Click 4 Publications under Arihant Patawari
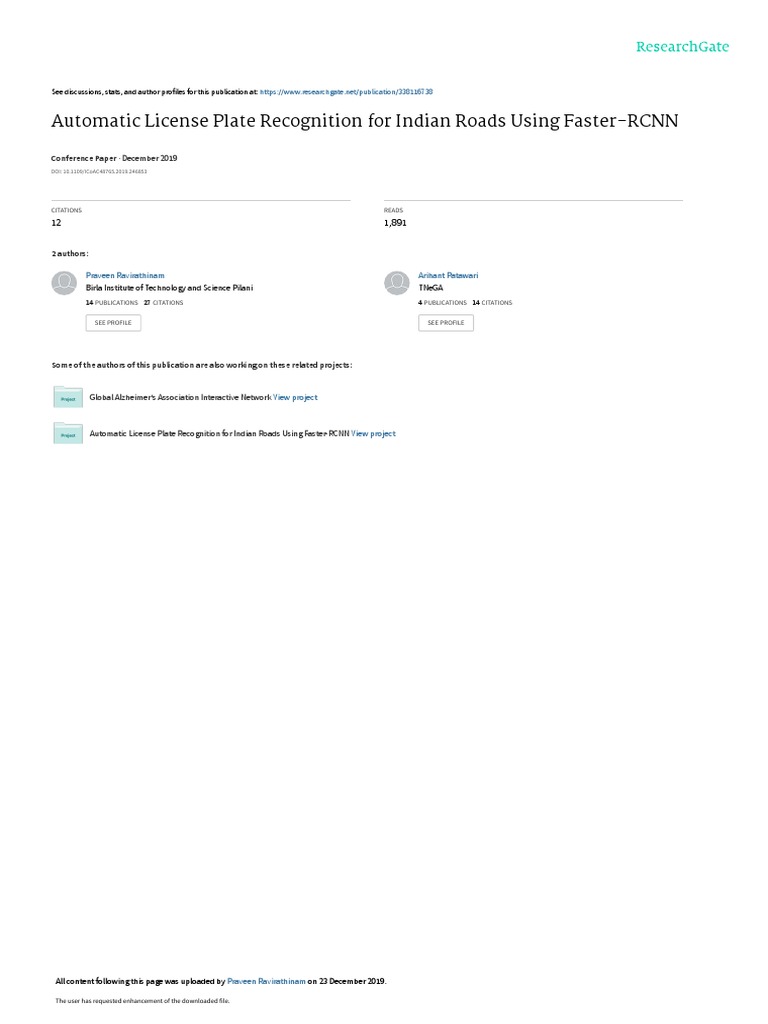This screenshot has width=768, height=1024. pyautogui.click(x=443, y=303)
